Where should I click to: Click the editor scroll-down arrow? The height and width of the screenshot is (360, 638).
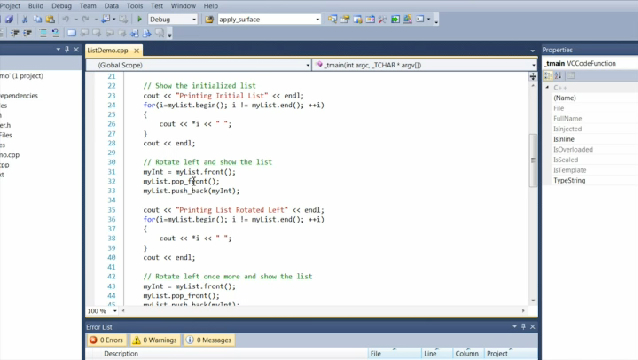[x=533, y=301]
